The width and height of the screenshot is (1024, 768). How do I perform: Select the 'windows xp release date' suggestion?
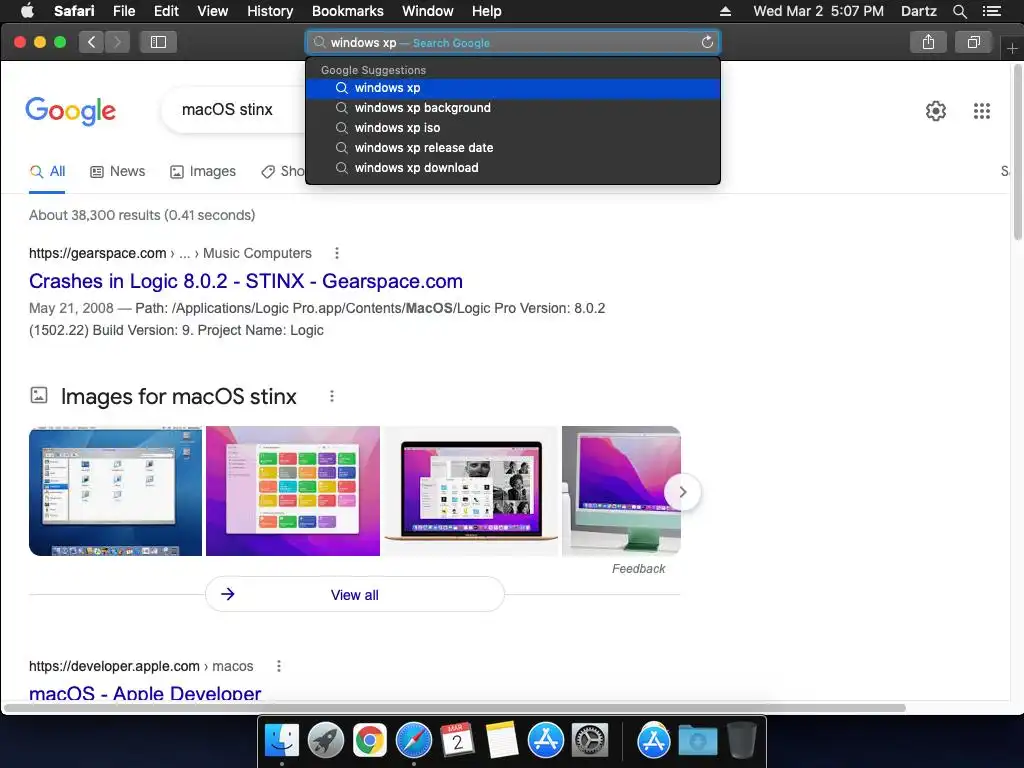pos(513,148)
